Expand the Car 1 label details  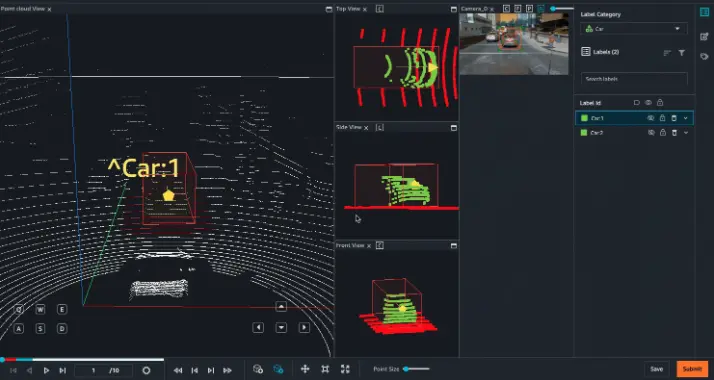(x=686, y=118)
